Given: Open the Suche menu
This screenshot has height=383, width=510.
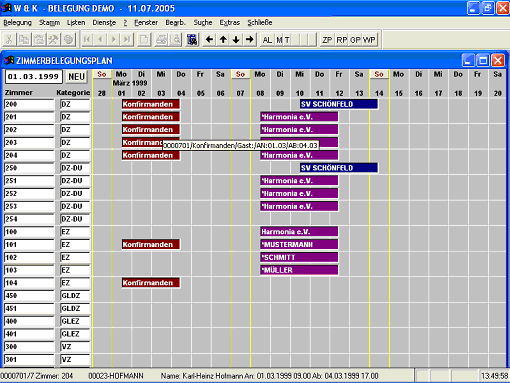Looking at the screenshot, I should pyautogui.click(x=203, y=22).
